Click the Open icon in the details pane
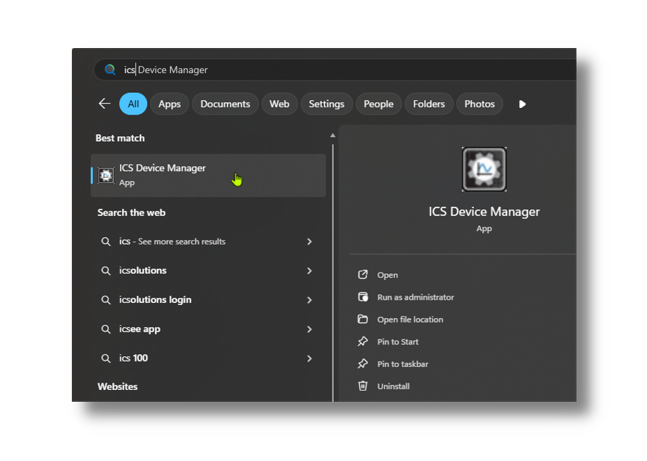647x461 pixels. tap(362, 274)
